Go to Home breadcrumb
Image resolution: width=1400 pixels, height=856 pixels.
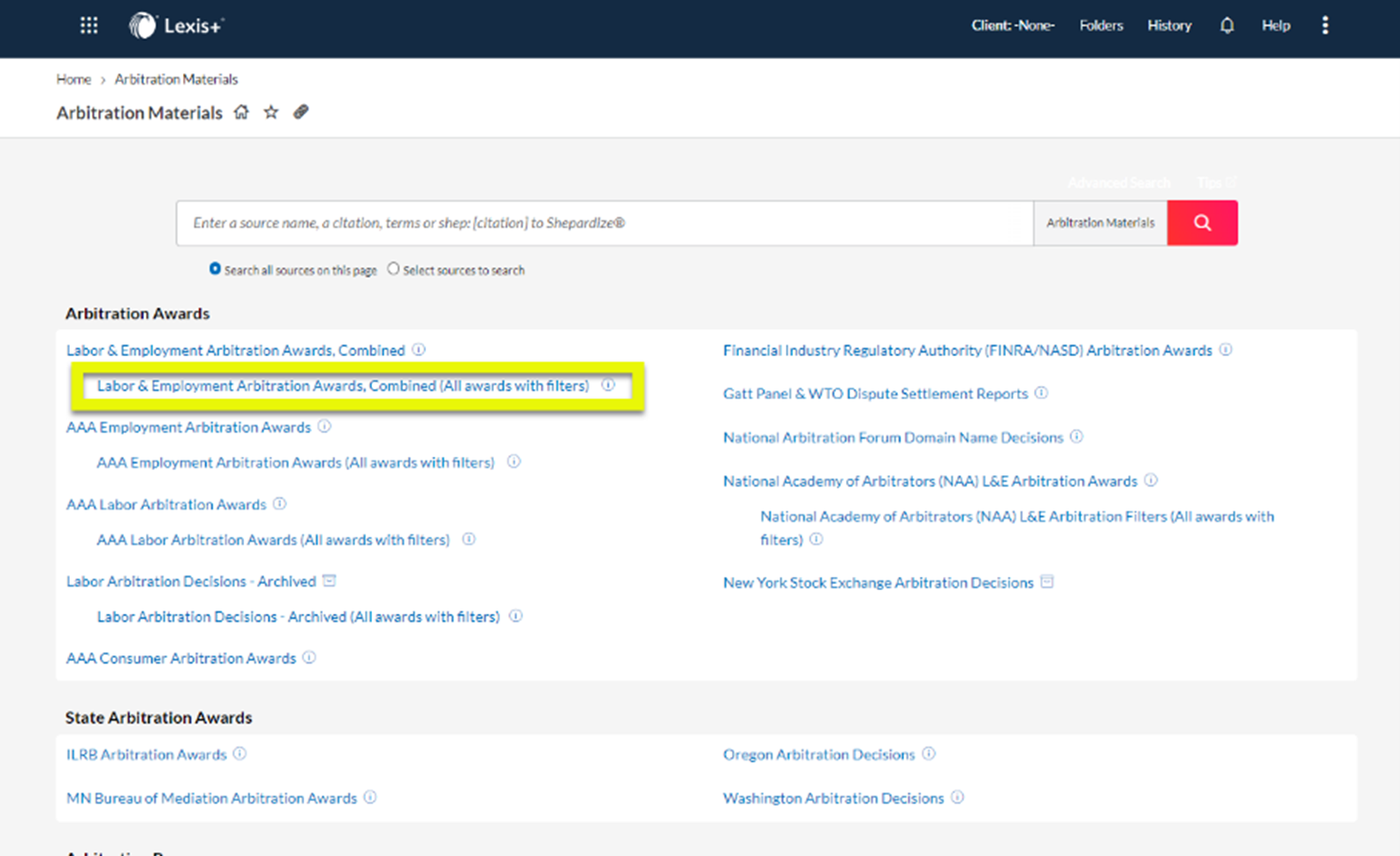point(73,80)
